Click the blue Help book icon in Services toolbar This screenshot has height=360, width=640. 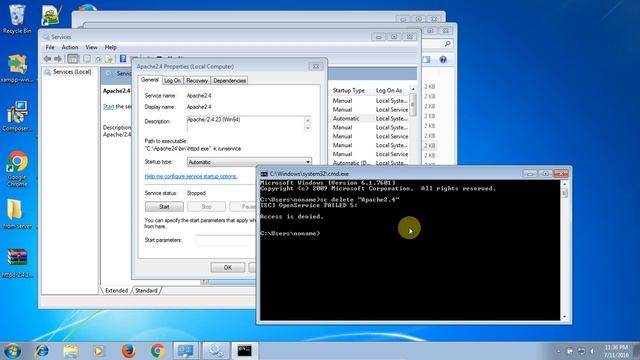point(123,59)
